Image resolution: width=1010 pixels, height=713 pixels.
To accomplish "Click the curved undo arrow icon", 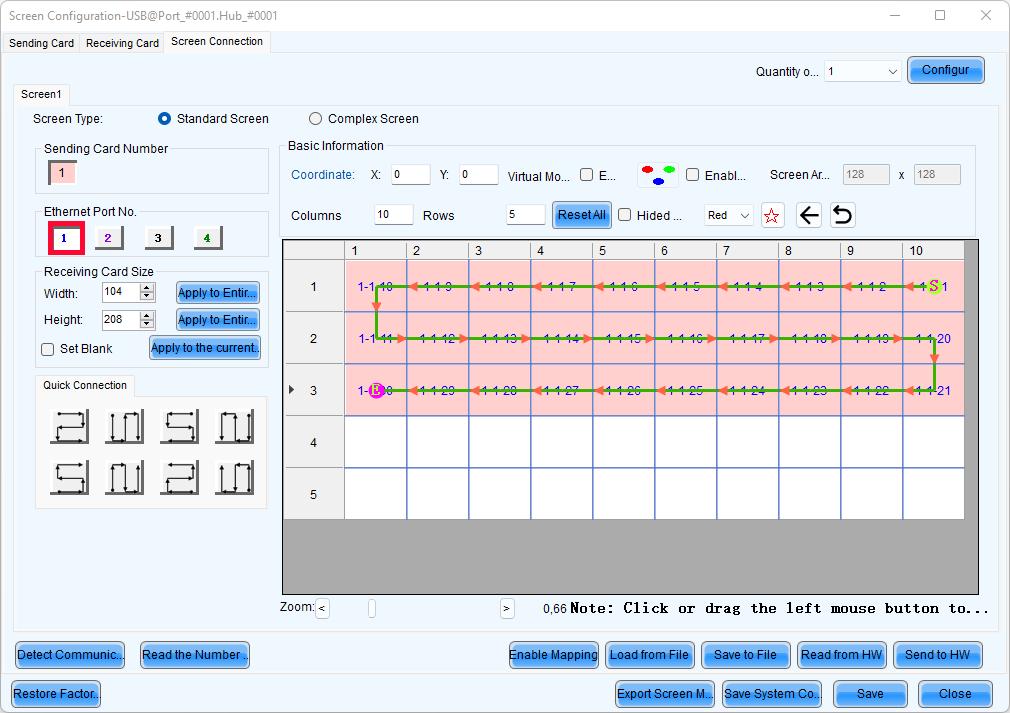I will (x=843, y=215).
